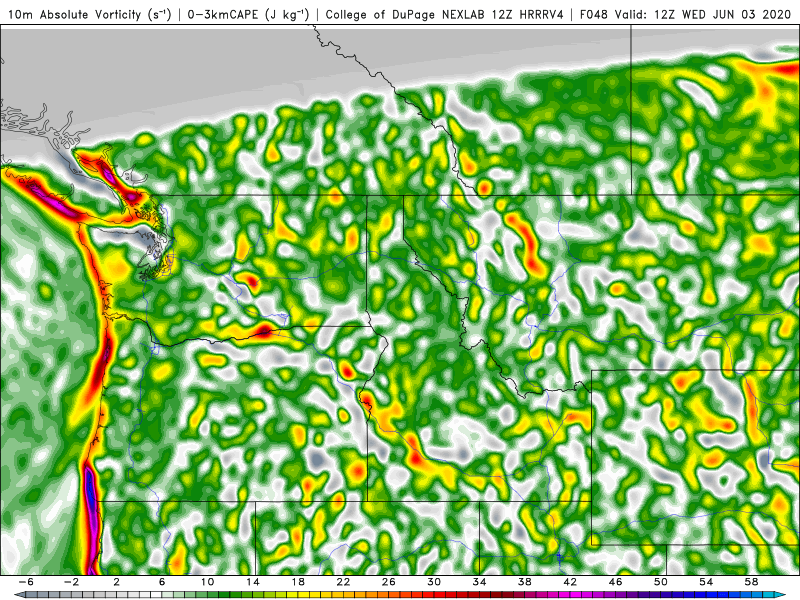This screenshot has width=800, height=600.
Task: Click the '54' color scale label
Action: click(707, 582)
